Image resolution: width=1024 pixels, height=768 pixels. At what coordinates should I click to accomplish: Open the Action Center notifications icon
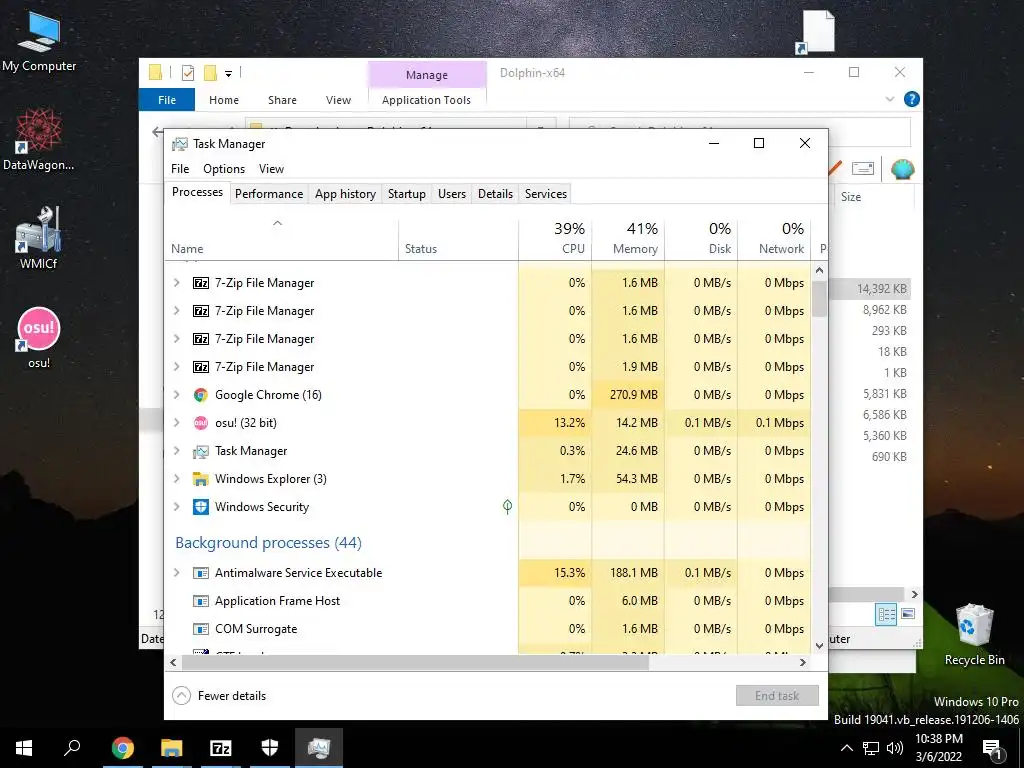992,748
